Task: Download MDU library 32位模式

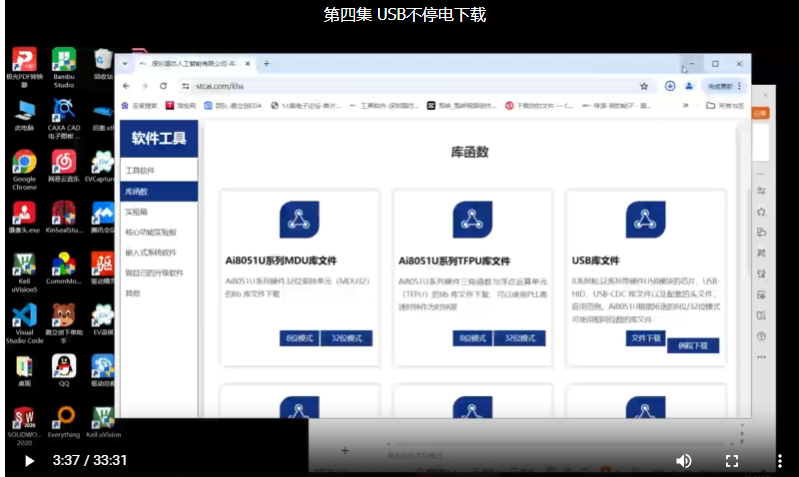Action: [347, 338]
